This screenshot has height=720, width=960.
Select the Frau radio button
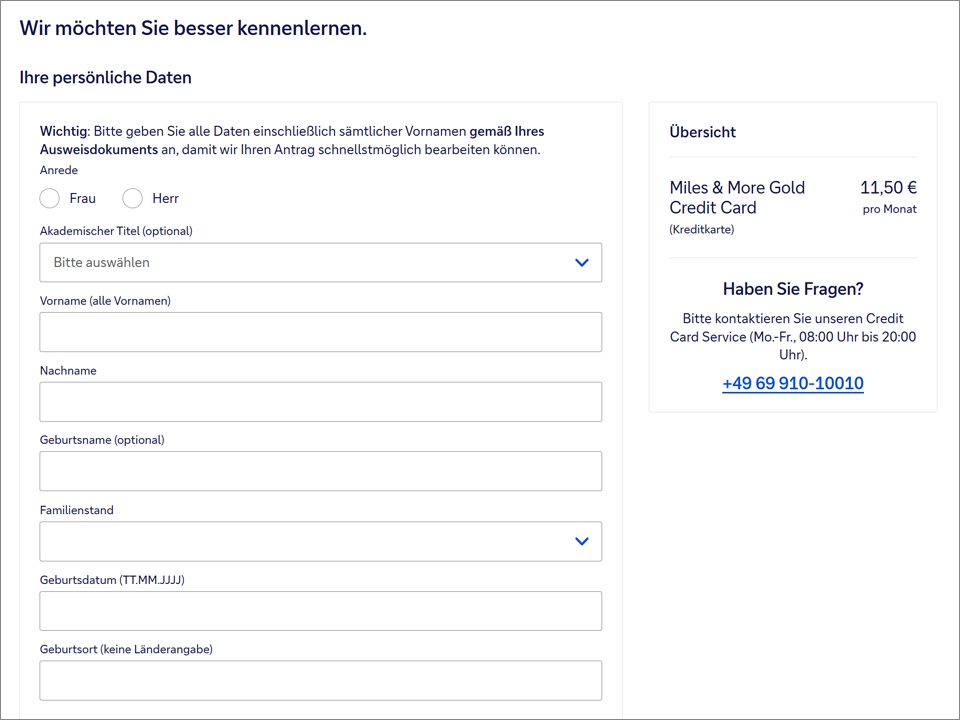click(50, 198)
